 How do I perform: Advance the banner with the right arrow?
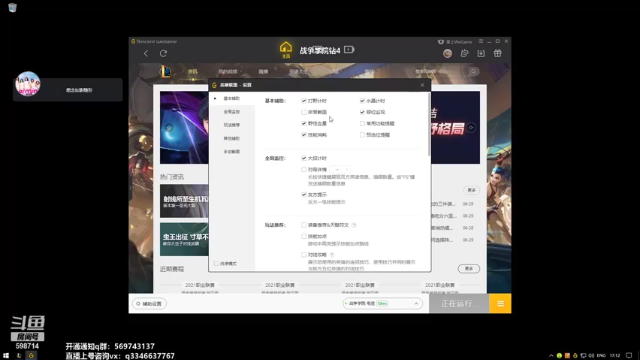[471, 127]
